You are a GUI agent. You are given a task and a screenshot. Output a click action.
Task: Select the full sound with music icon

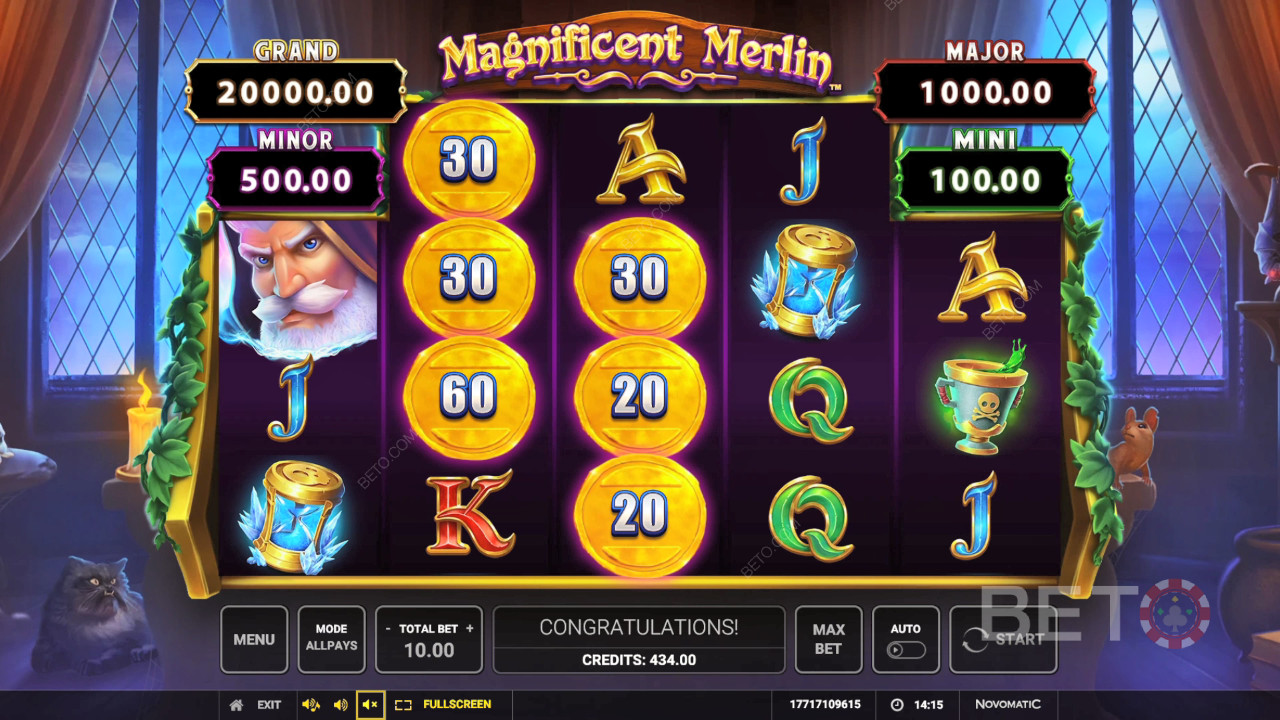311,705
